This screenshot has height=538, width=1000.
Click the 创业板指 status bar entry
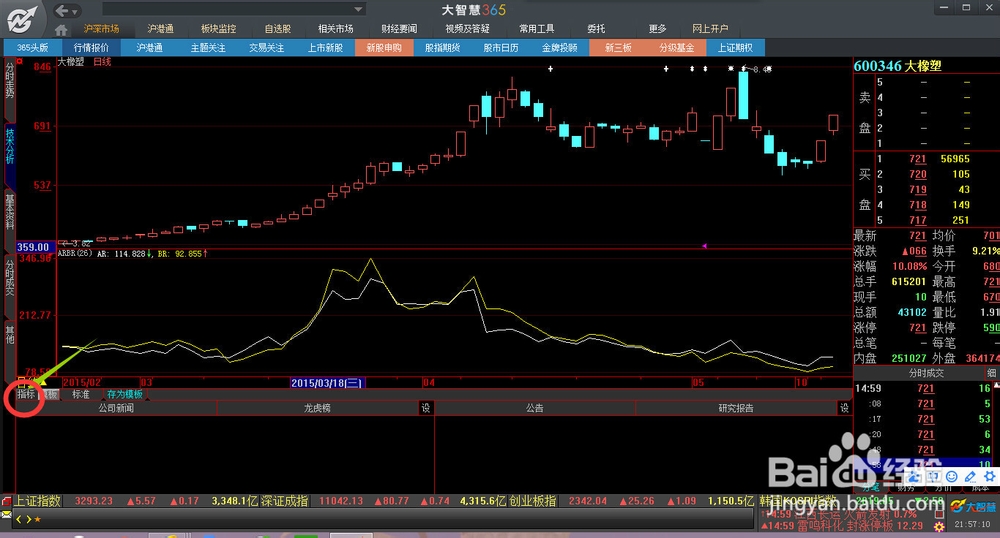(x=533, y=501)
